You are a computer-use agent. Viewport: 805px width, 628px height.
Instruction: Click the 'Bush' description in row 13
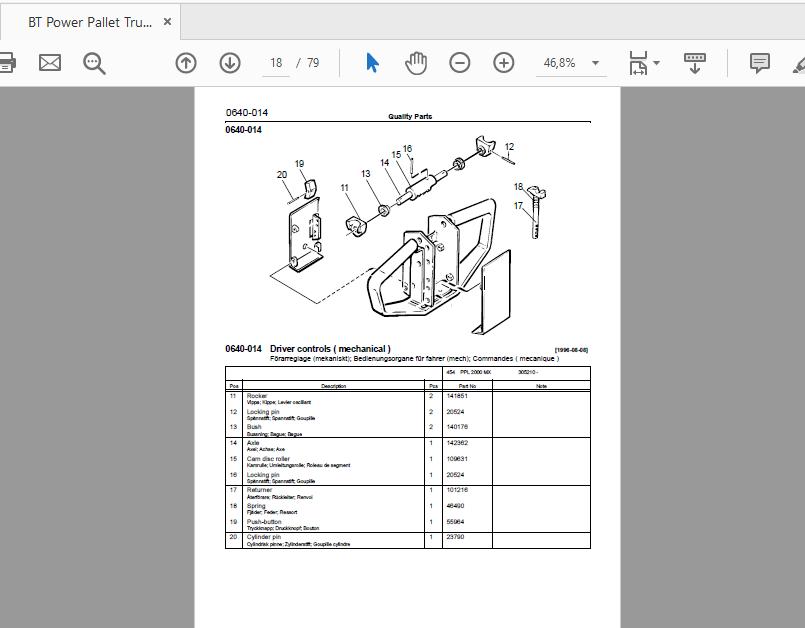click(254, 427)
